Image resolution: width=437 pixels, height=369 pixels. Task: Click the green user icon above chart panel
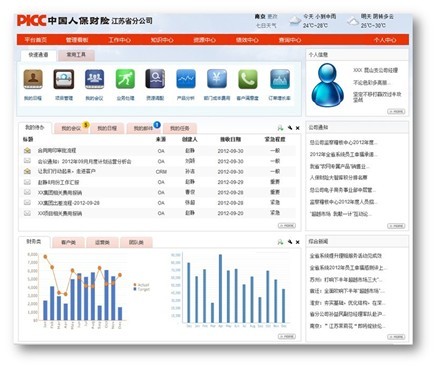(x=280, y=242)
